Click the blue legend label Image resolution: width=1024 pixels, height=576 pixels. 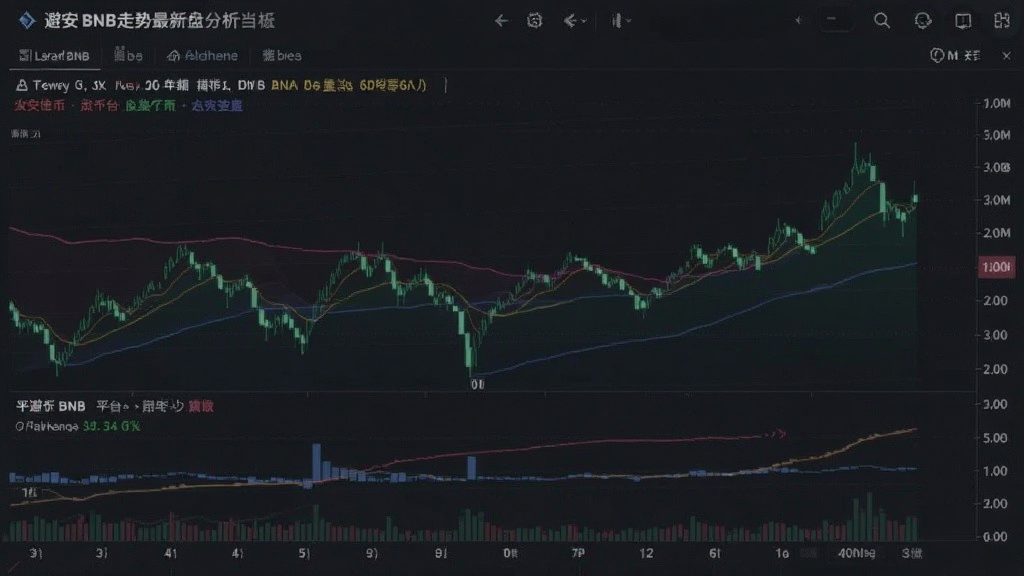click(x=217, y=105)
